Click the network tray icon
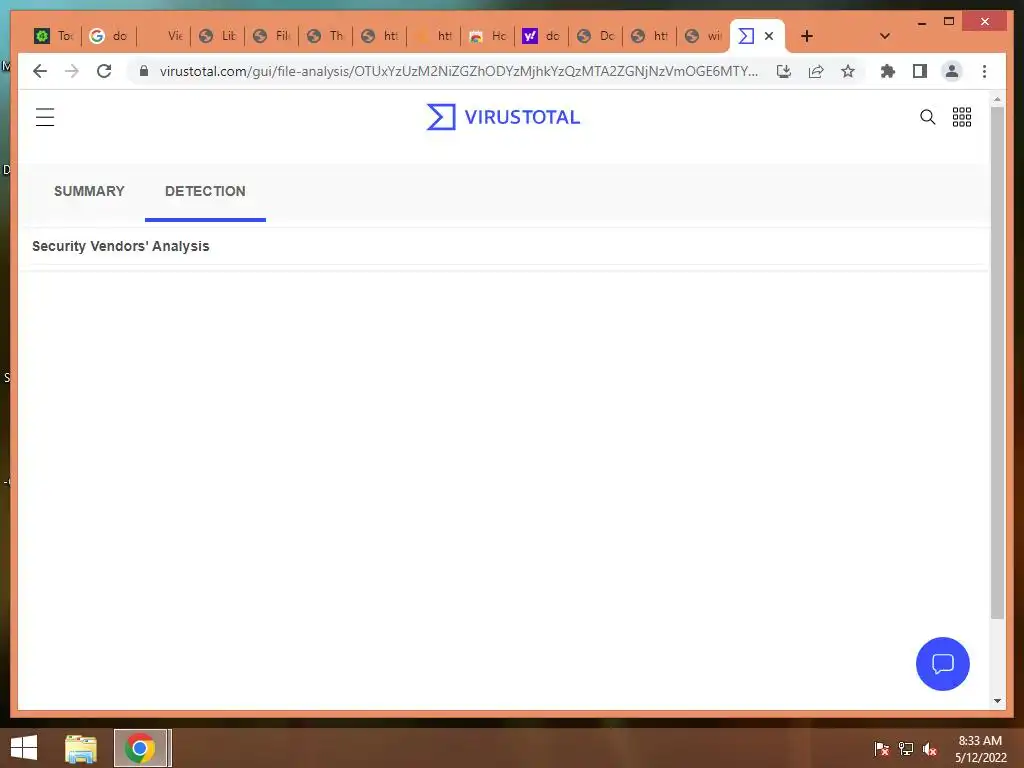This screenshot has height=768, width=1024. tap(906, 748)
